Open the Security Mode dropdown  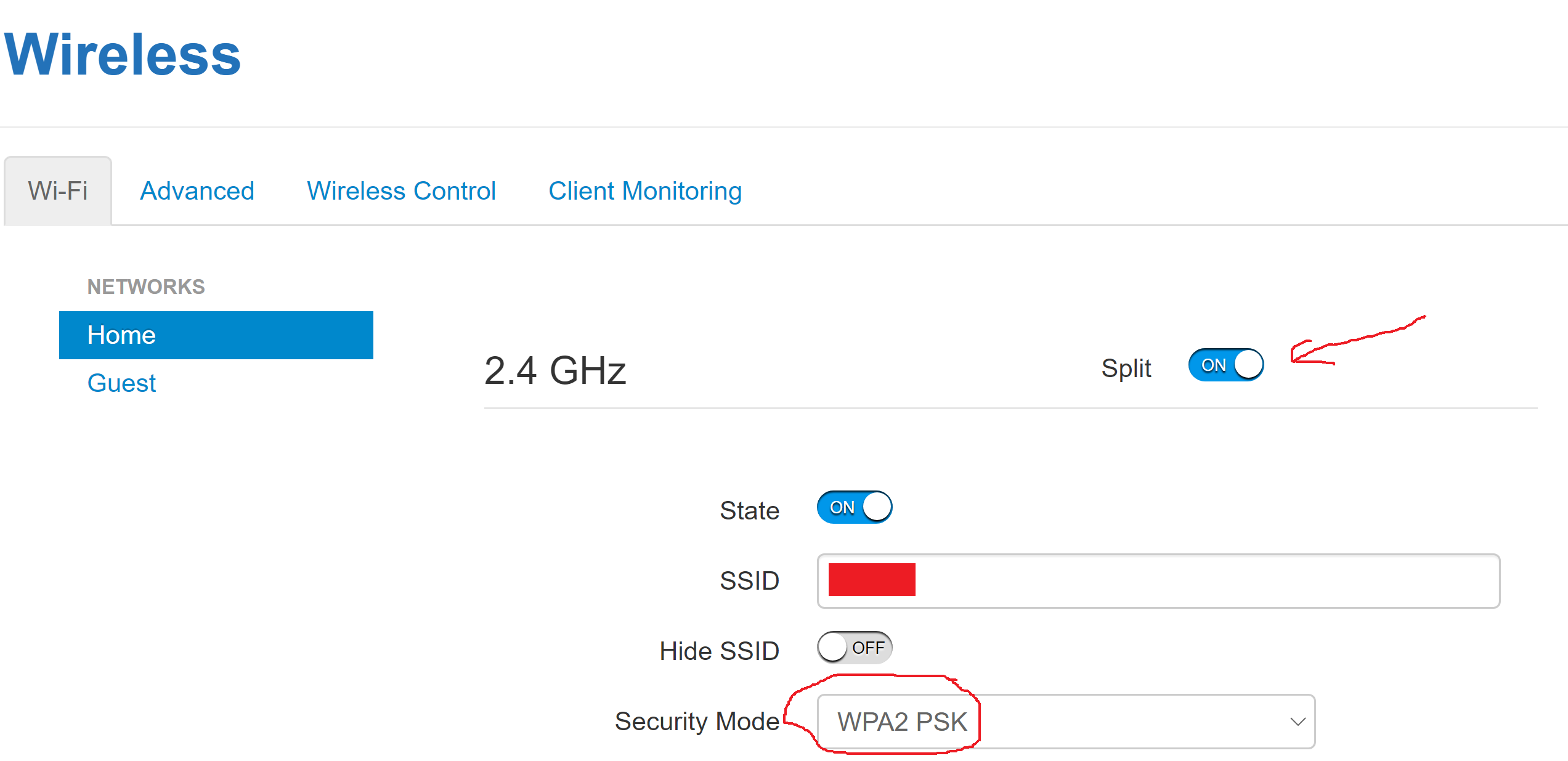[1066, 722]
